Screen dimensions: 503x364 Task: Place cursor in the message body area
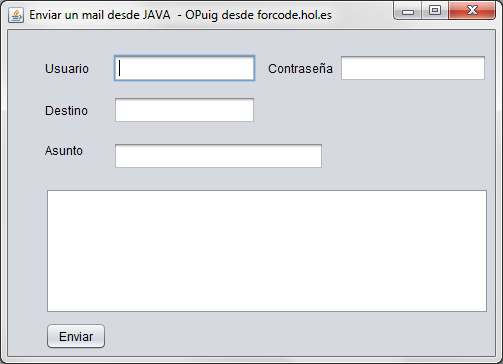[267, 251]
